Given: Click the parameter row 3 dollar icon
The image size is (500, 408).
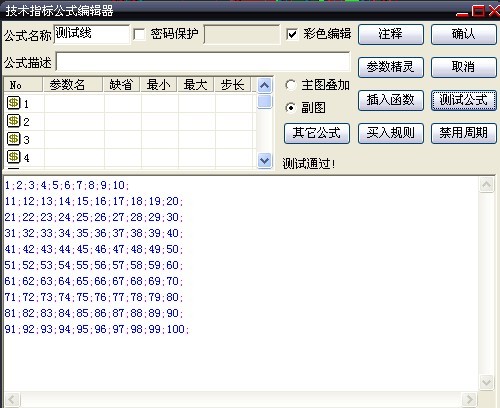Looking at the screenshot, I should (x=14, y=139).
